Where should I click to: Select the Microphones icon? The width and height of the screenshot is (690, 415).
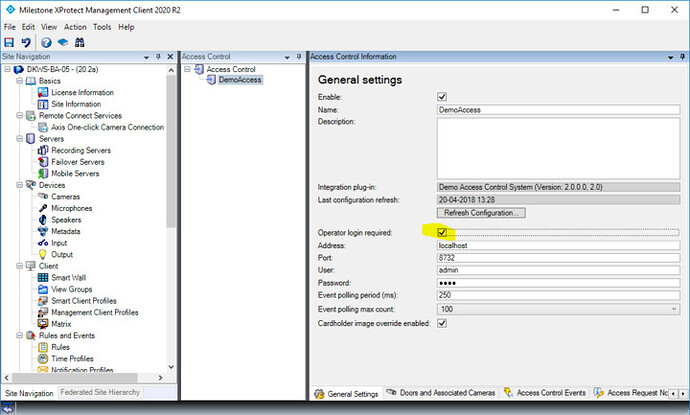tap(43, 208)
